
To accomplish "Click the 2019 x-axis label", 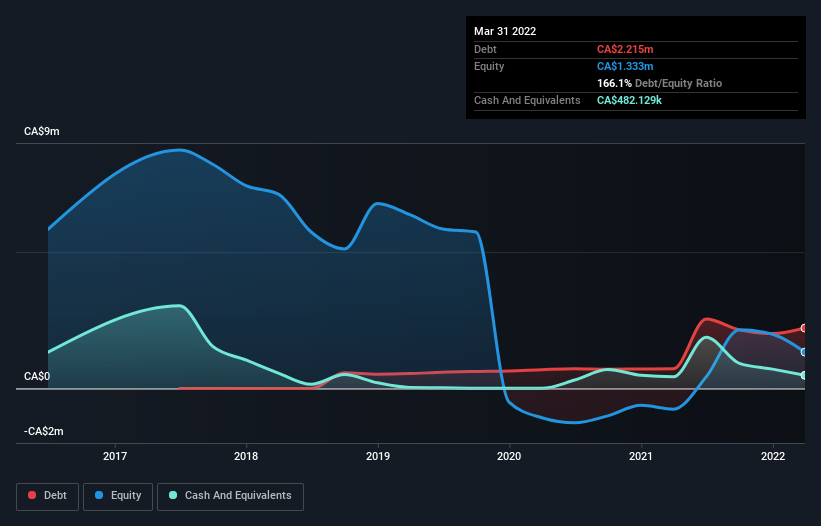I will coord(378,456).
